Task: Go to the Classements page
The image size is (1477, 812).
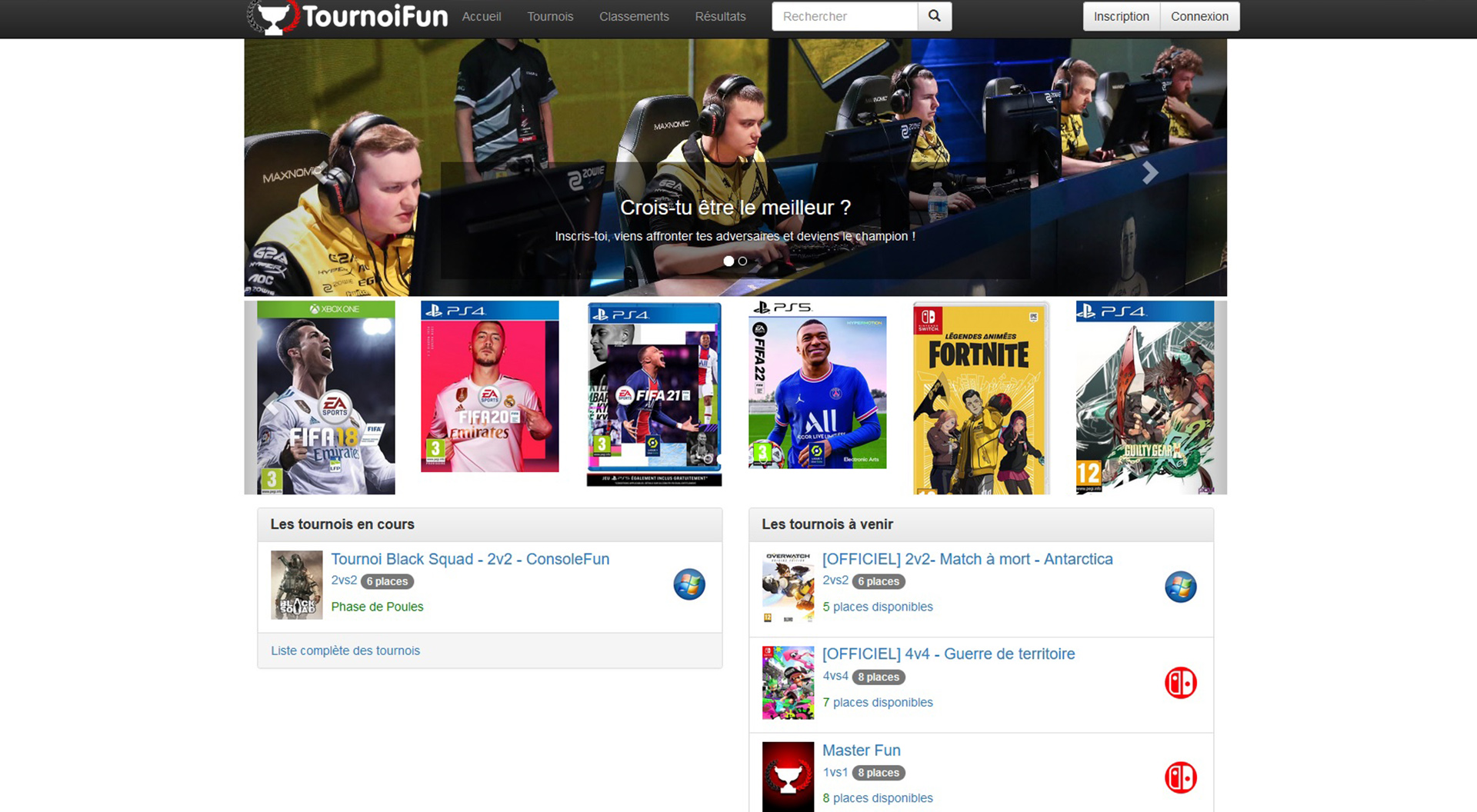Action: click(634, 16)
